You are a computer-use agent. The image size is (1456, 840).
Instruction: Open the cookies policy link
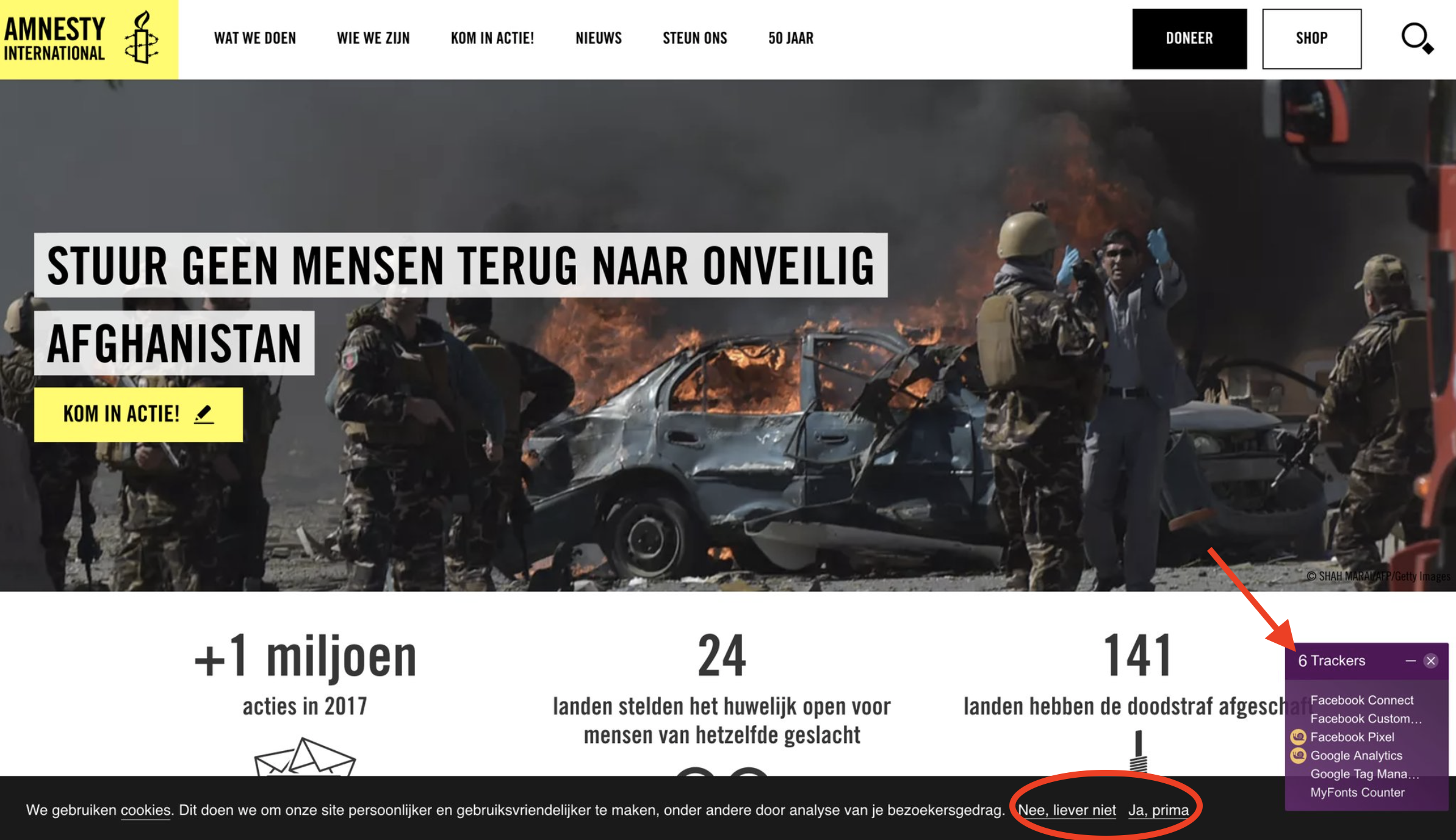click(x=145, y=810)
